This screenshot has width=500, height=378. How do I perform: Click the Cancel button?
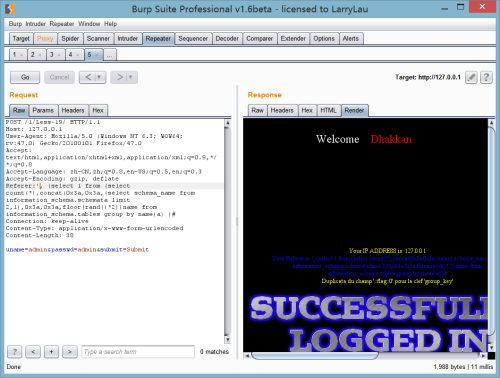click(59, 77)
